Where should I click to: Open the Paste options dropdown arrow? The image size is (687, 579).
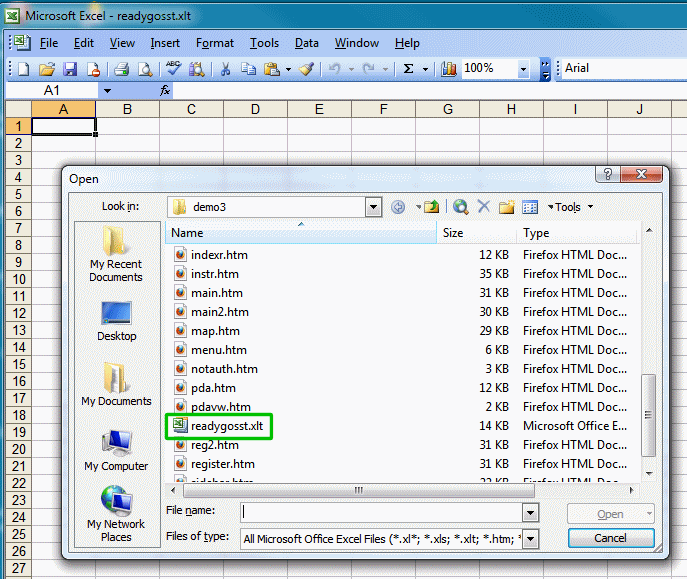pyautogui.click(x=288, y=69)
